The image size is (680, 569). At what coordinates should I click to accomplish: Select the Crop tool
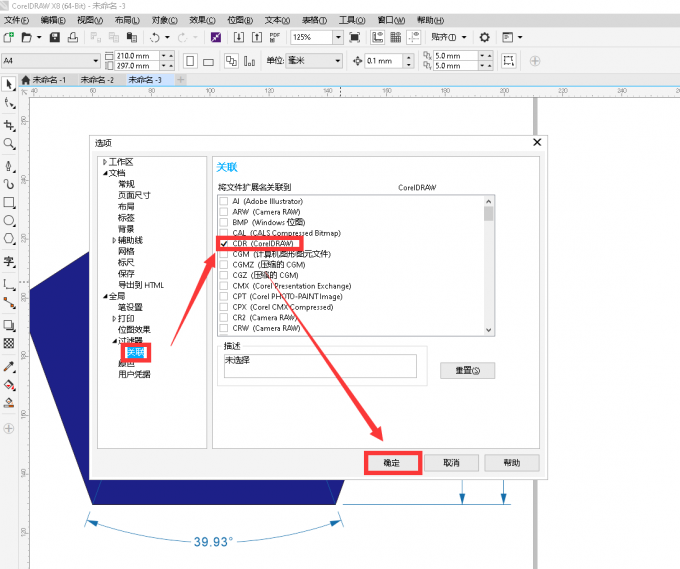tap(9, 125)
